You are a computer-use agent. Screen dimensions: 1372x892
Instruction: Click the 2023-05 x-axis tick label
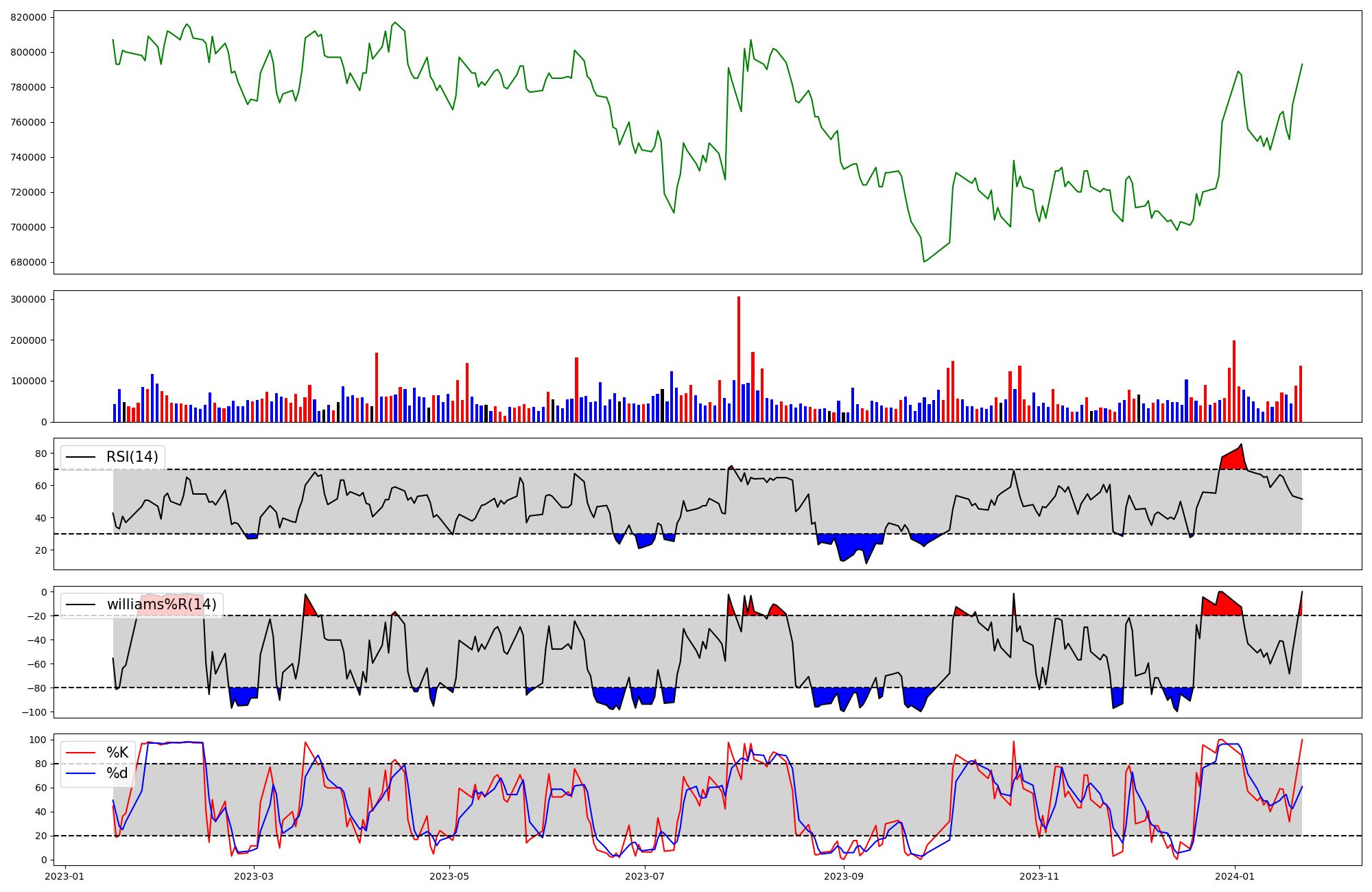449,876
